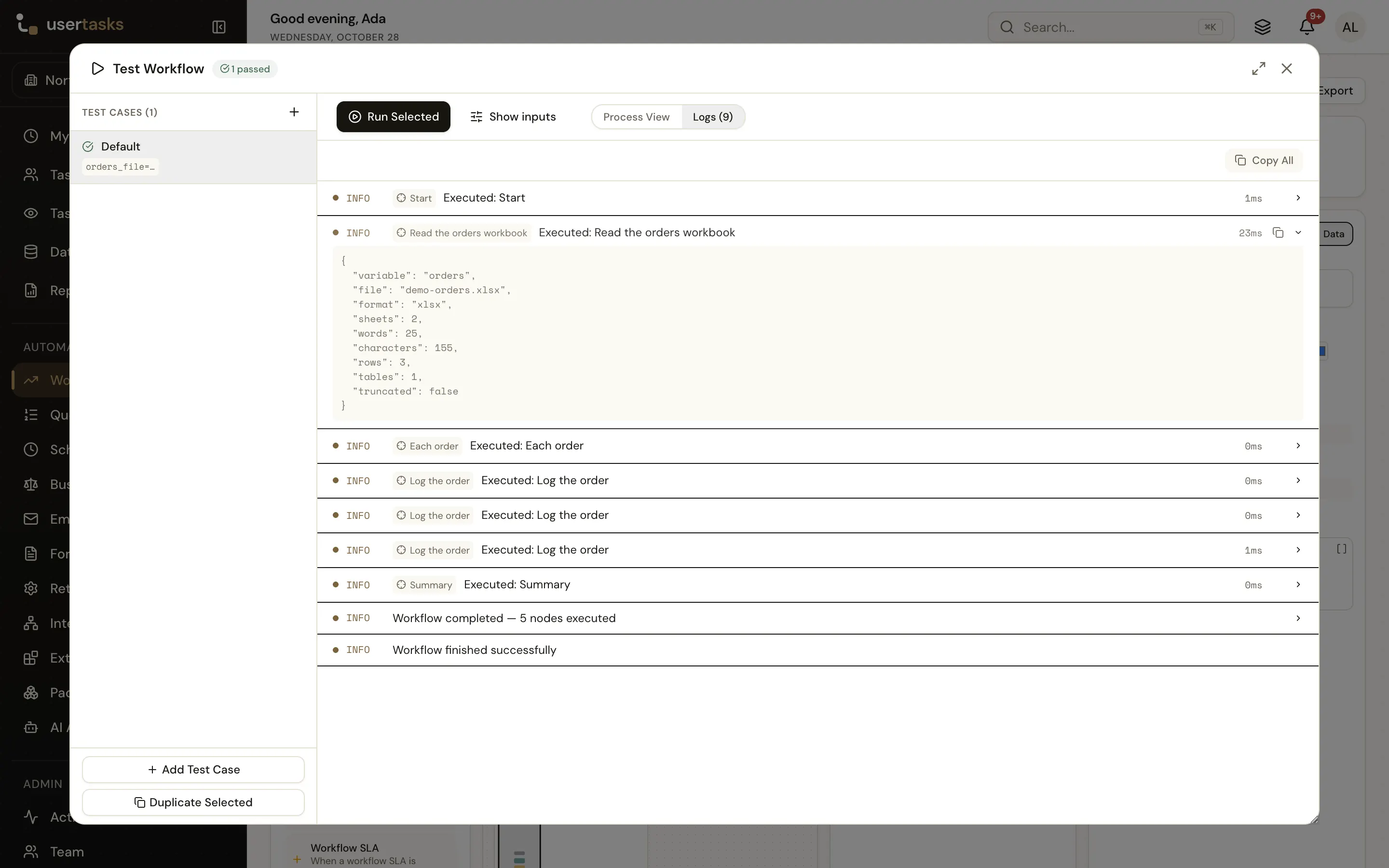Expand the Workflow completed log row
Viewport: 1389px width, 868px height.
1298,618
